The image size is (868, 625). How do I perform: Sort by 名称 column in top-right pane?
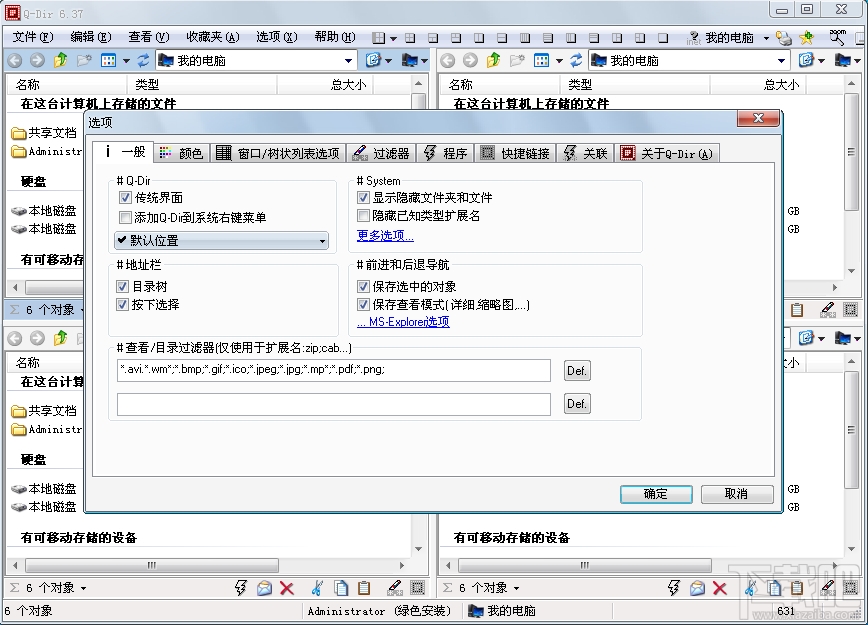pyautogui.click(x=461, y=85)
